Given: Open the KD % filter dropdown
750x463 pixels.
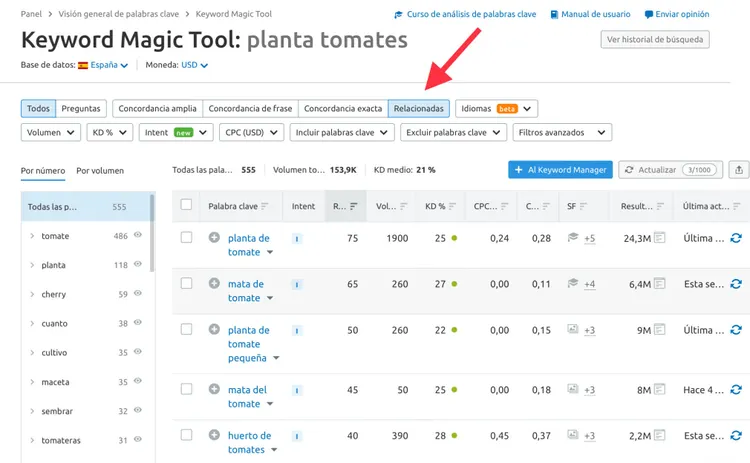Looking at the screenshot, I should tap(110, 132).
